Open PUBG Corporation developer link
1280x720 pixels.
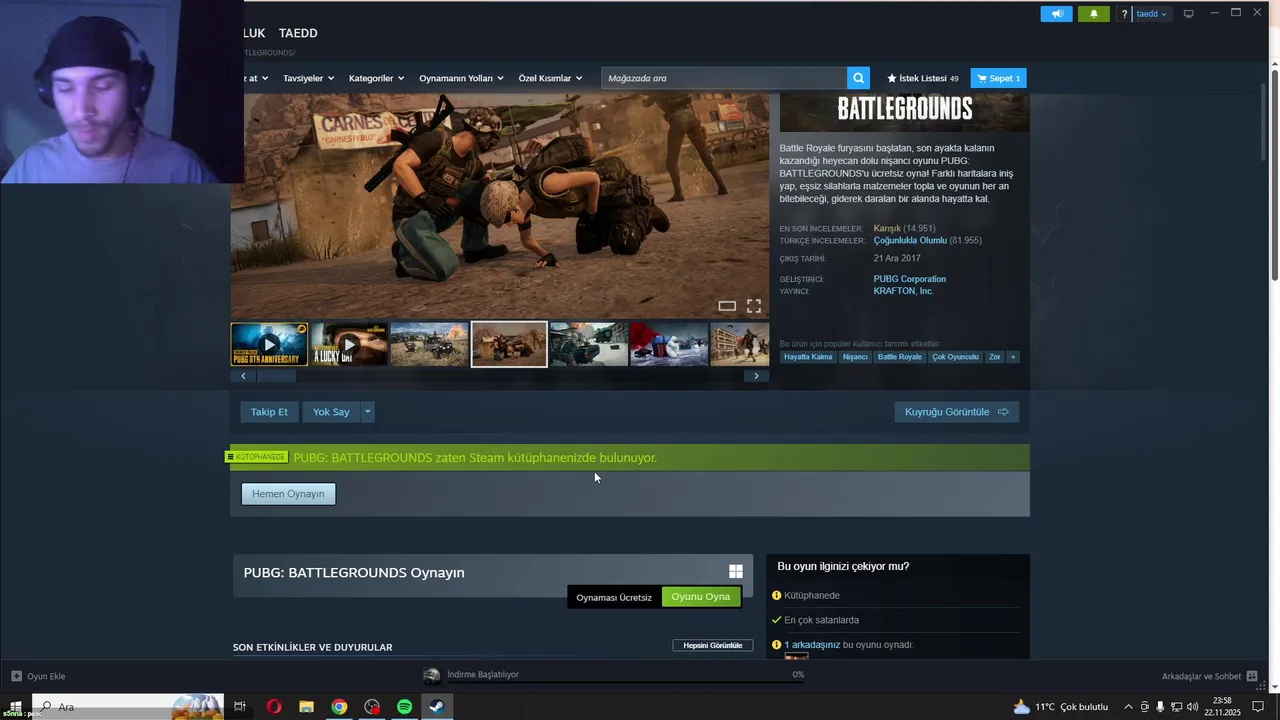(909, 279)
